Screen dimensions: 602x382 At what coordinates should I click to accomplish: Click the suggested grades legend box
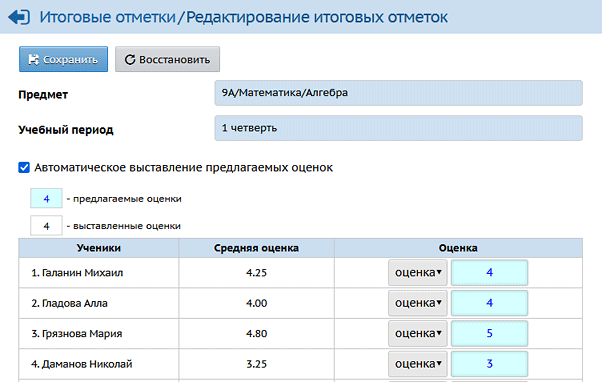(x=46, y=198)
